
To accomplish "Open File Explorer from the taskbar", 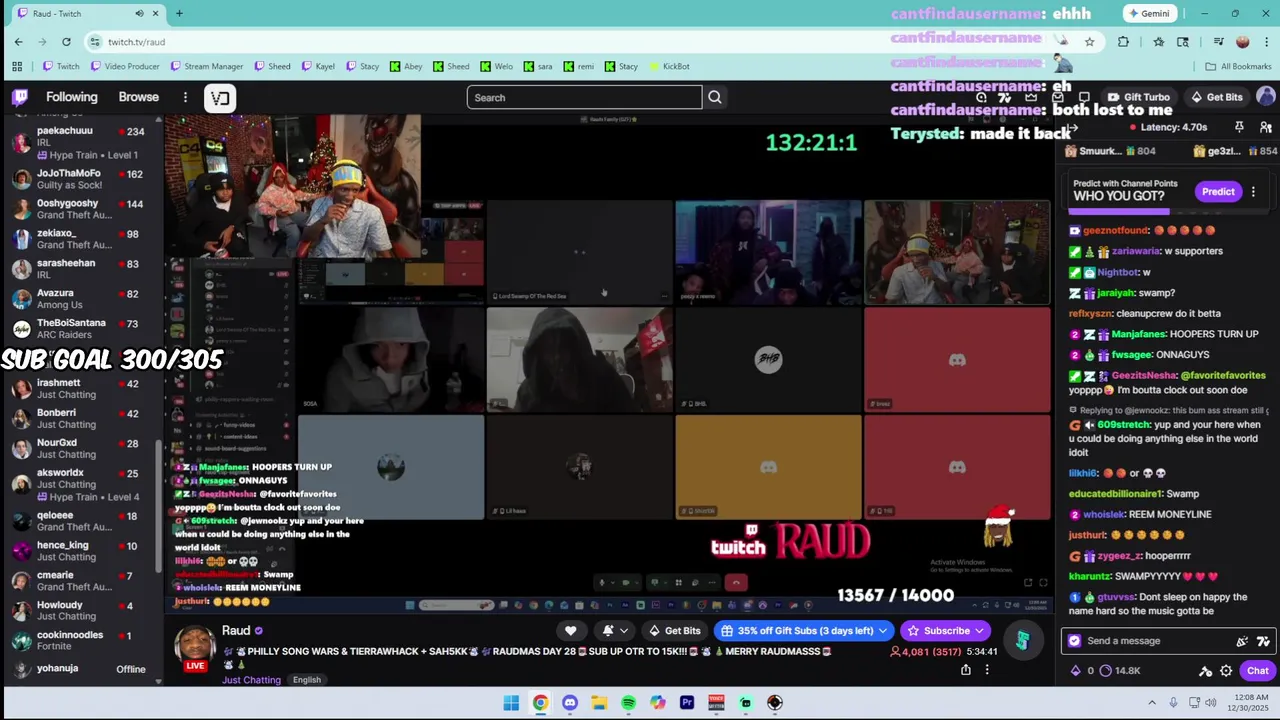I will click(599, 703).
